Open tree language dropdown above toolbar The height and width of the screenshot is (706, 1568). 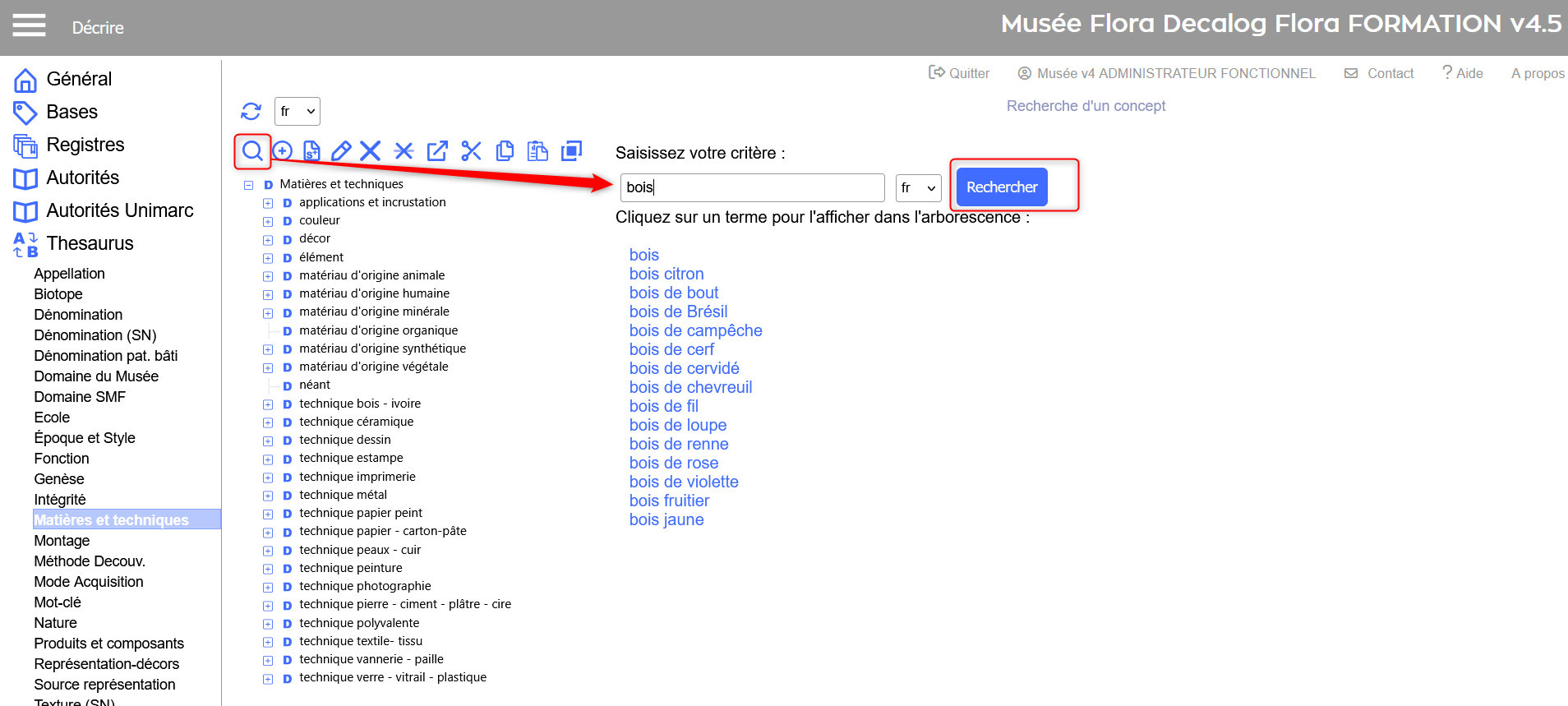tap(297, 111)
